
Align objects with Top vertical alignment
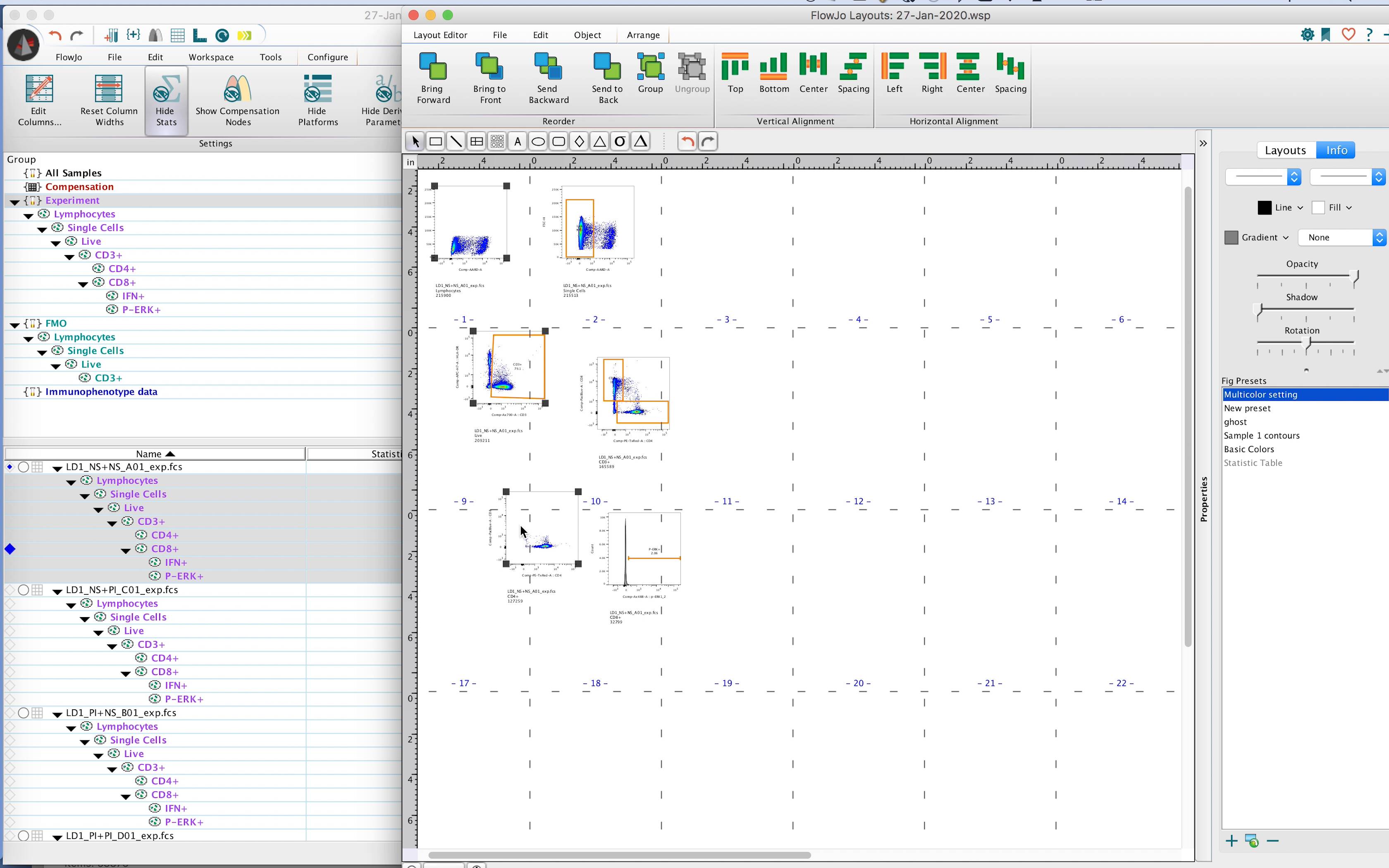[x=735, y=67]
